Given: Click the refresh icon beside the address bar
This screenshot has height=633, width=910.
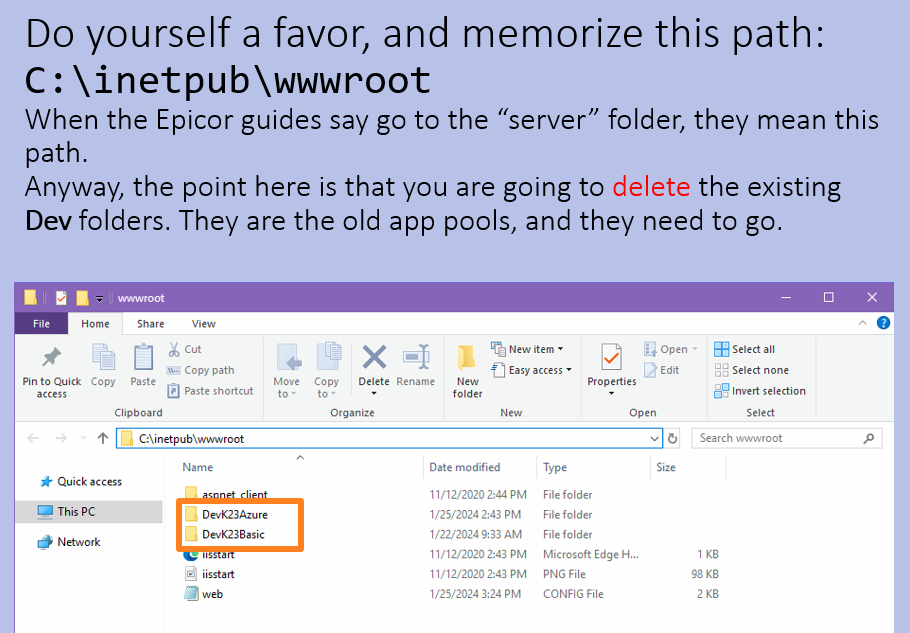Looking at the screenshot, I should pyautogui.click(x=673, y=439).
